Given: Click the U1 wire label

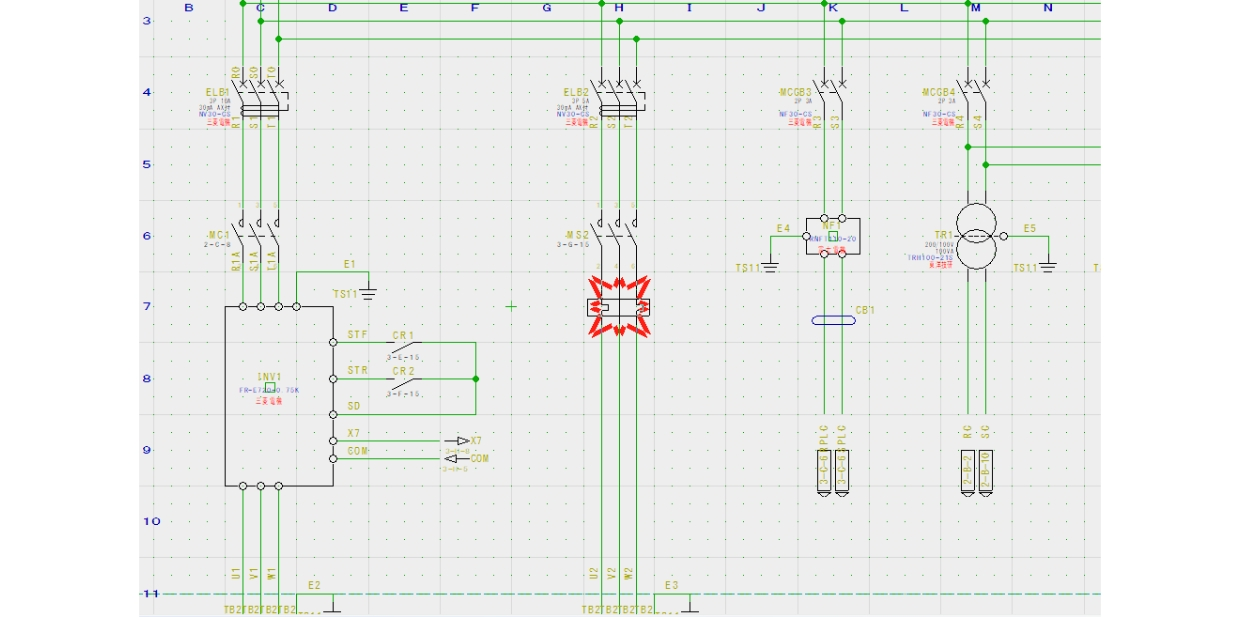Looking at the screenshot, I should [236, 574].
